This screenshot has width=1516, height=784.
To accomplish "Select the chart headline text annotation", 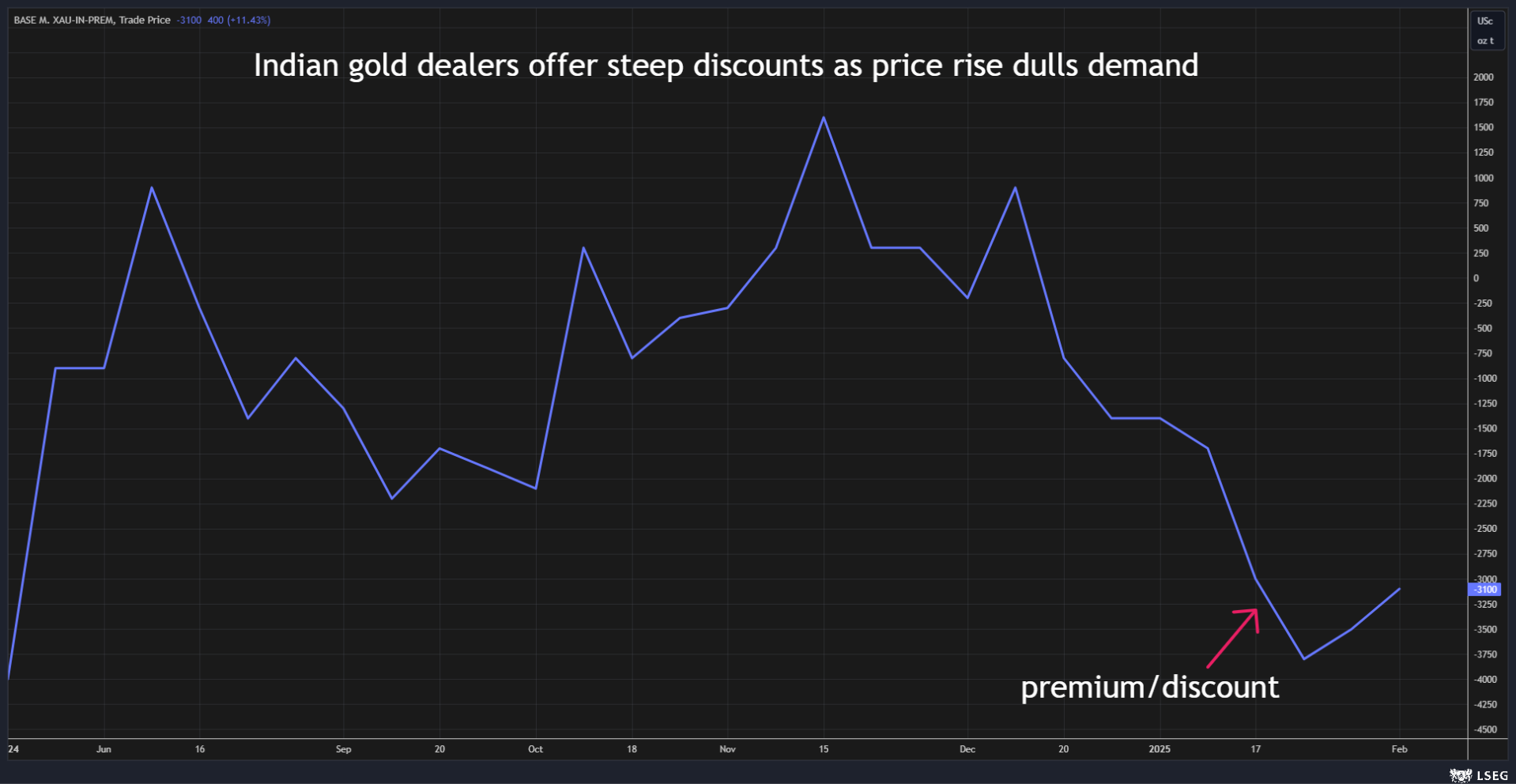I will (x=726, y=66).
